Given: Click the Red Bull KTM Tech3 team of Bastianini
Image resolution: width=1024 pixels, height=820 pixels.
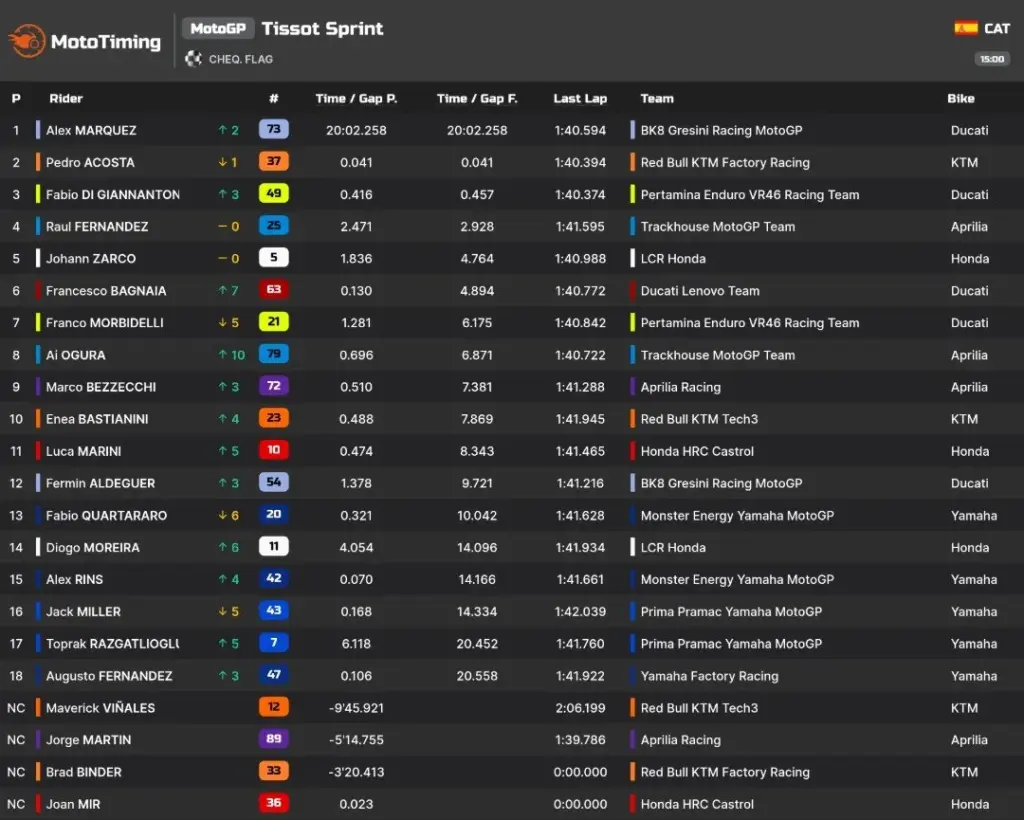Looking at the screenshot, I should coord(699,419).
